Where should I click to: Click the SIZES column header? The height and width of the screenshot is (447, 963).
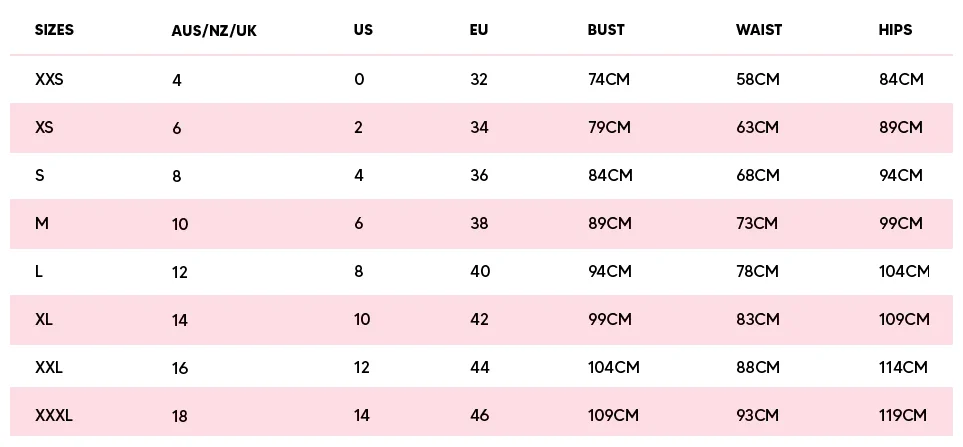(54, 30)
